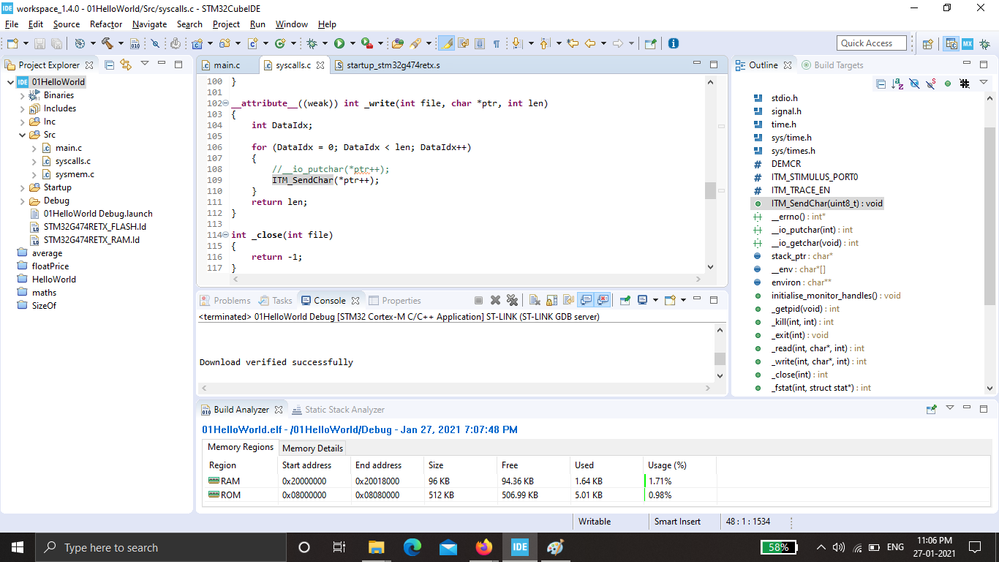Toggle Hide Static Members in Outline toolbar
Viewport: 999px width, 562px height.
(x=931, y=83)
